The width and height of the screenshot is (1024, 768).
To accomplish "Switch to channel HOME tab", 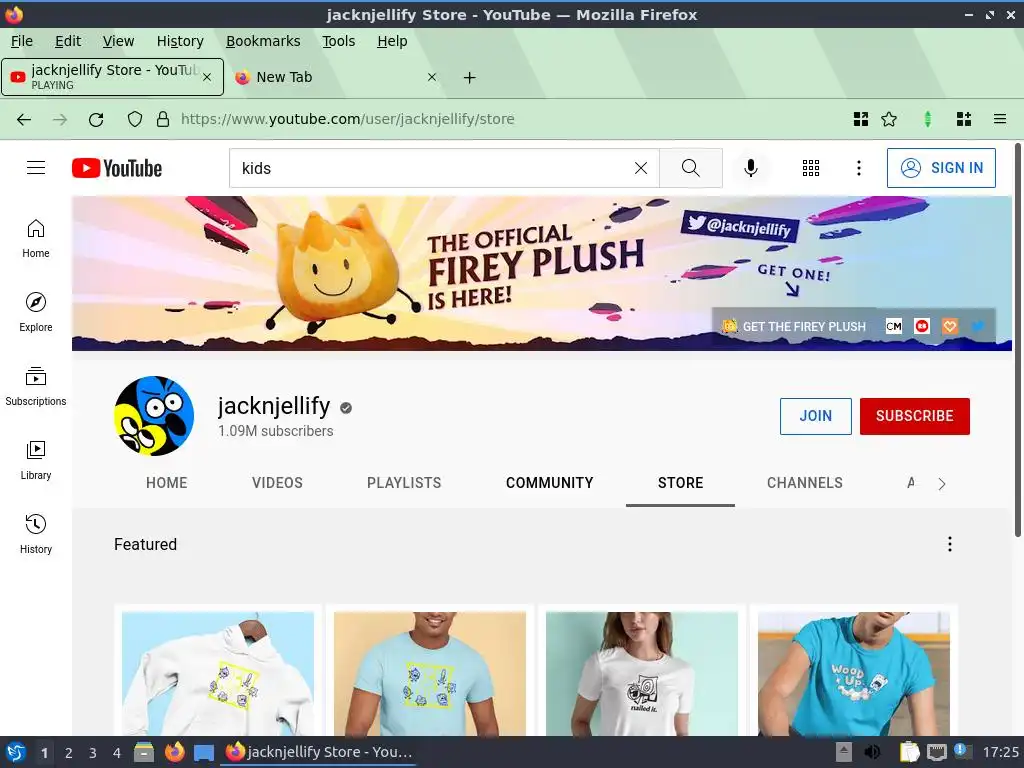I will 167,483.
